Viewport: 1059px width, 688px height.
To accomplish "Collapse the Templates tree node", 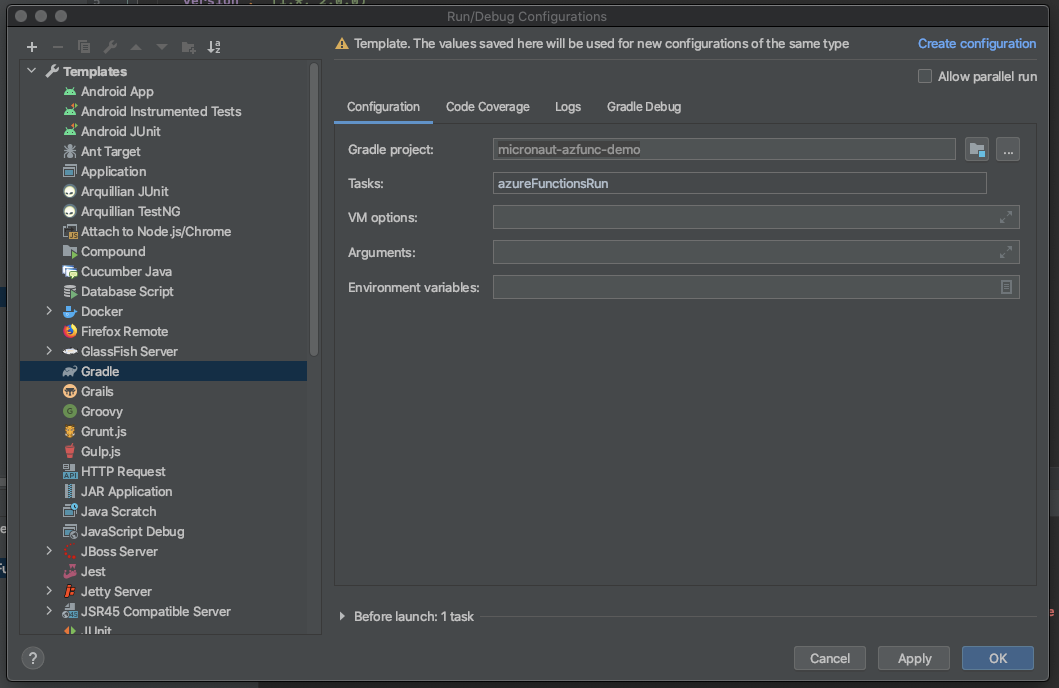I will tap(32, 71).
